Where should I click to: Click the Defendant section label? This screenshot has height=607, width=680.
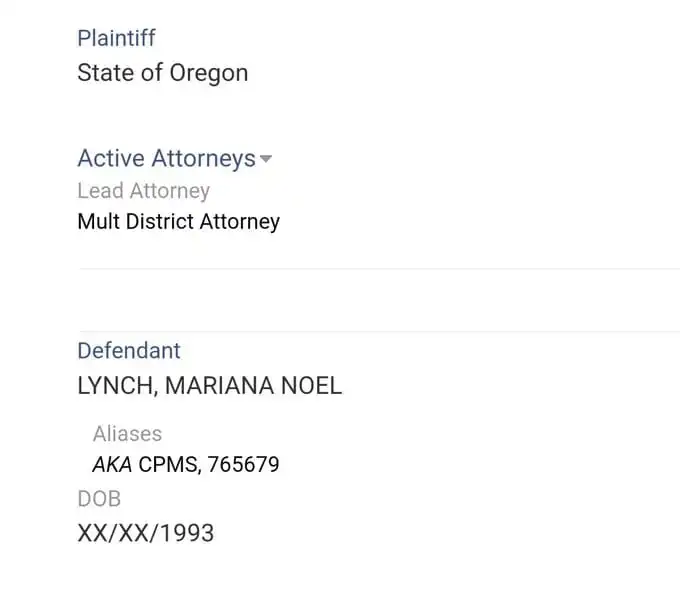coord(129,351)
